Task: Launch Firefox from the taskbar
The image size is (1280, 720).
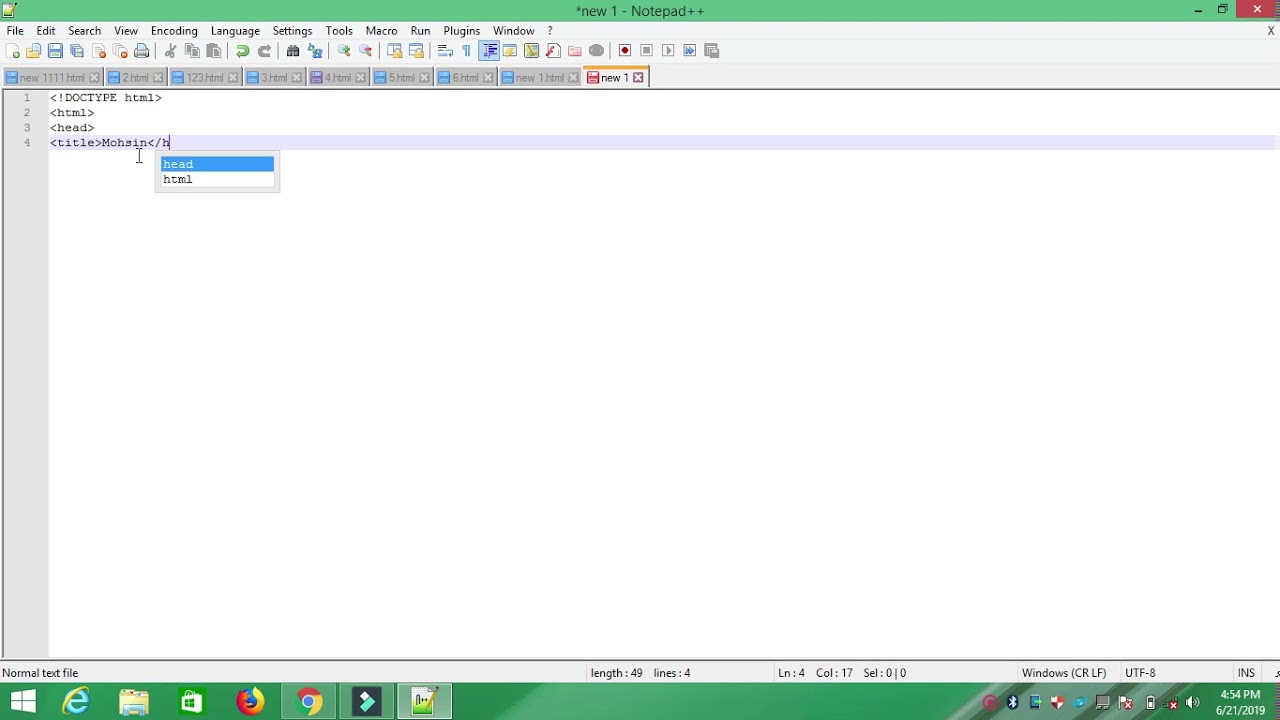Action: pyautogui.click(x=250, y=702)
